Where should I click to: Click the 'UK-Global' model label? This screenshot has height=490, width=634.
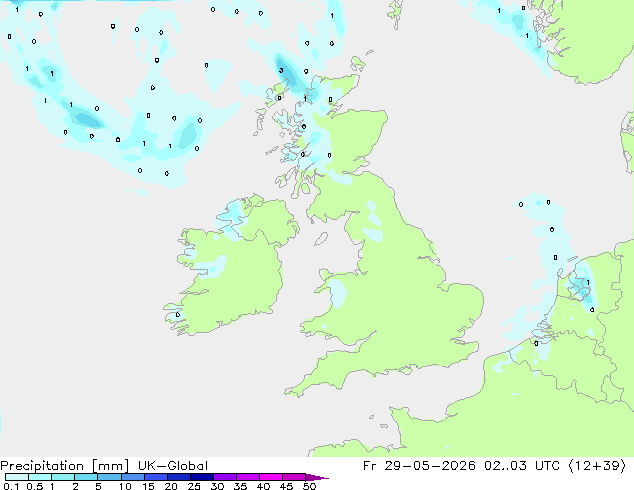[173, 466]
